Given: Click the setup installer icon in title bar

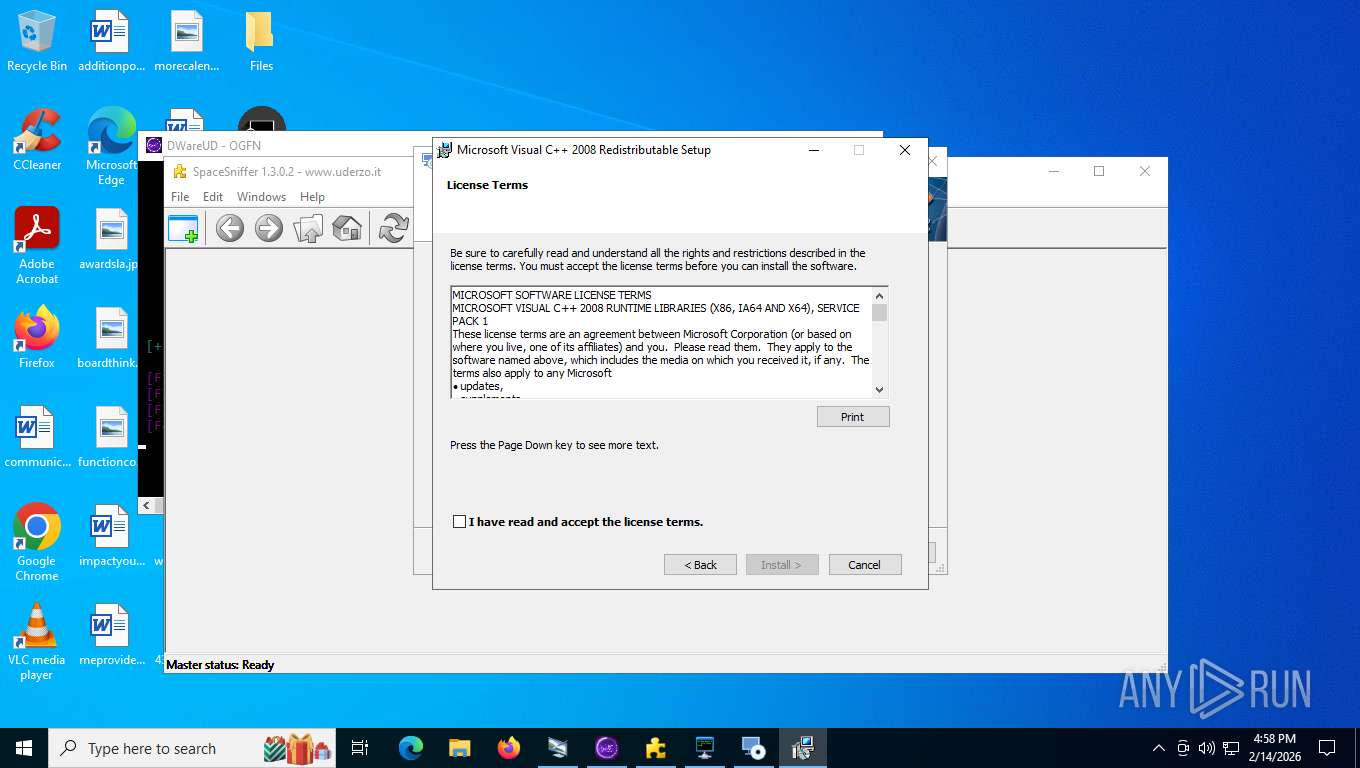Looking at the screenshot, I should pos(444,150).
